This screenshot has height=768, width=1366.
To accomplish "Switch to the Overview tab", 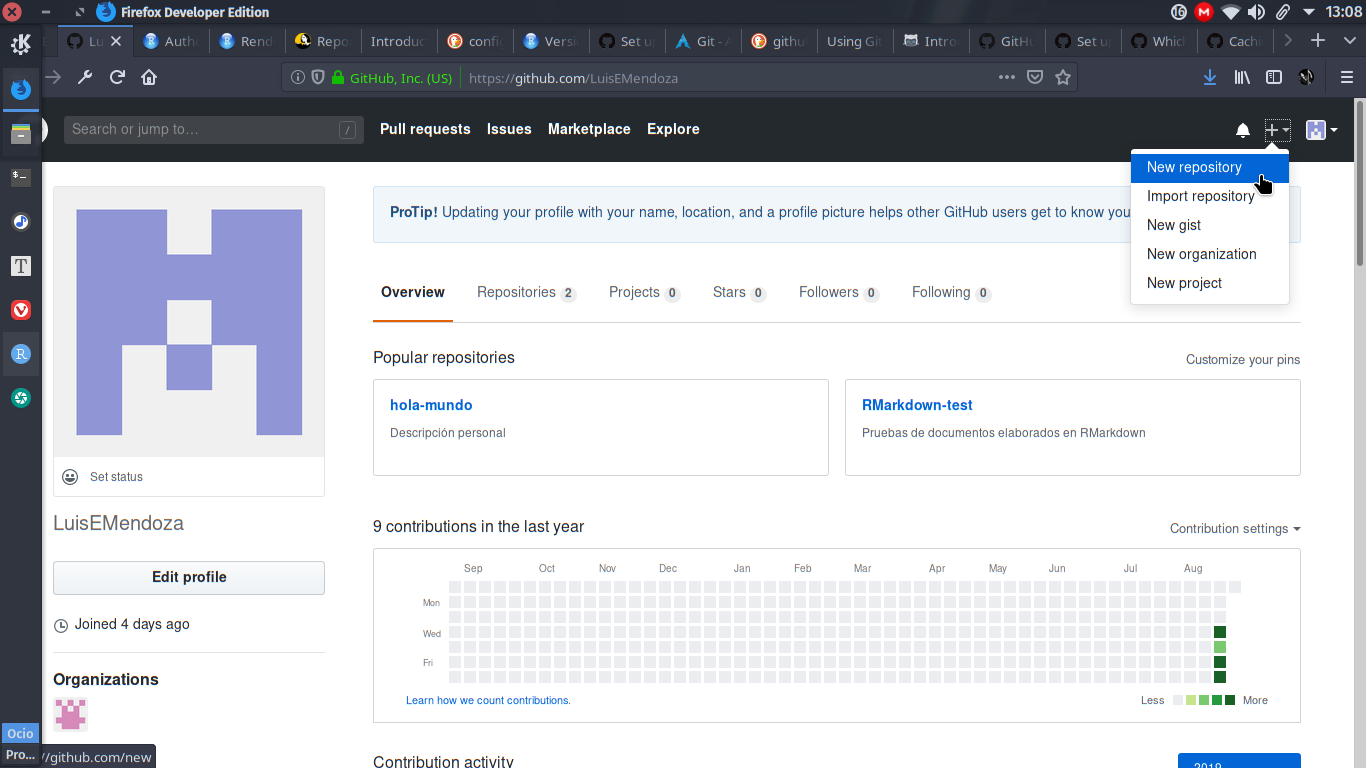I will 413,292.
